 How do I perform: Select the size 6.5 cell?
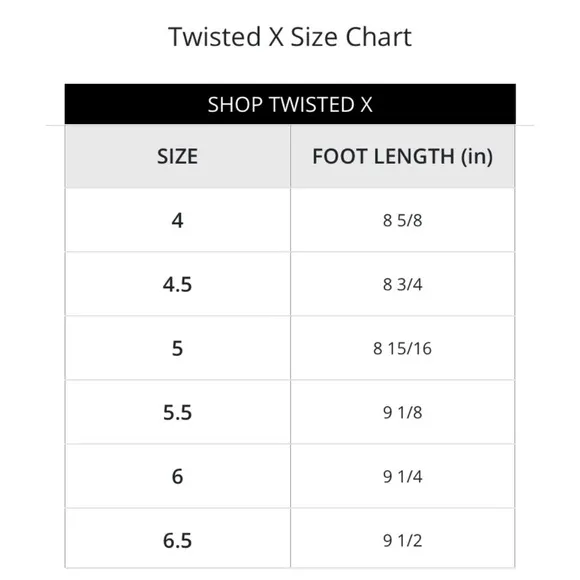[x=178, y=539]
